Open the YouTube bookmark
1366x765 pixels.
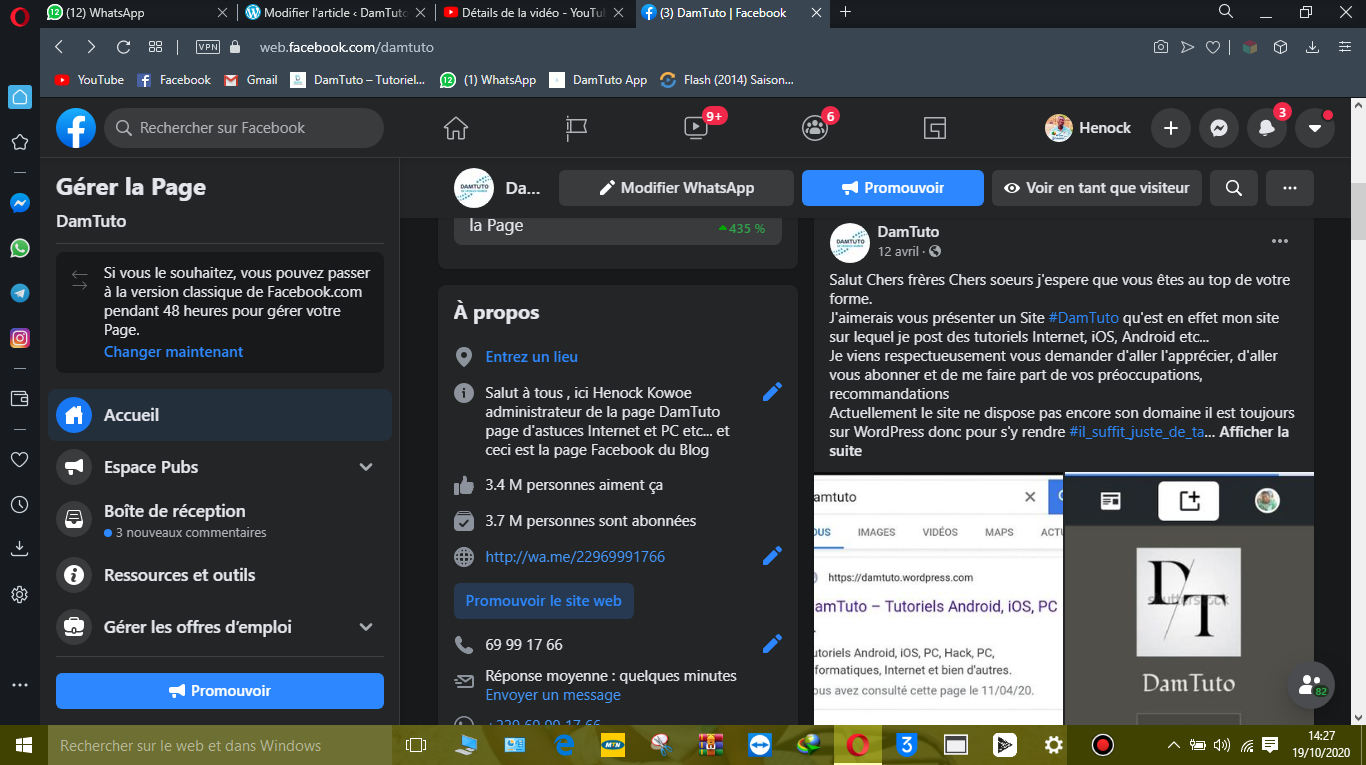coord(90,80)
